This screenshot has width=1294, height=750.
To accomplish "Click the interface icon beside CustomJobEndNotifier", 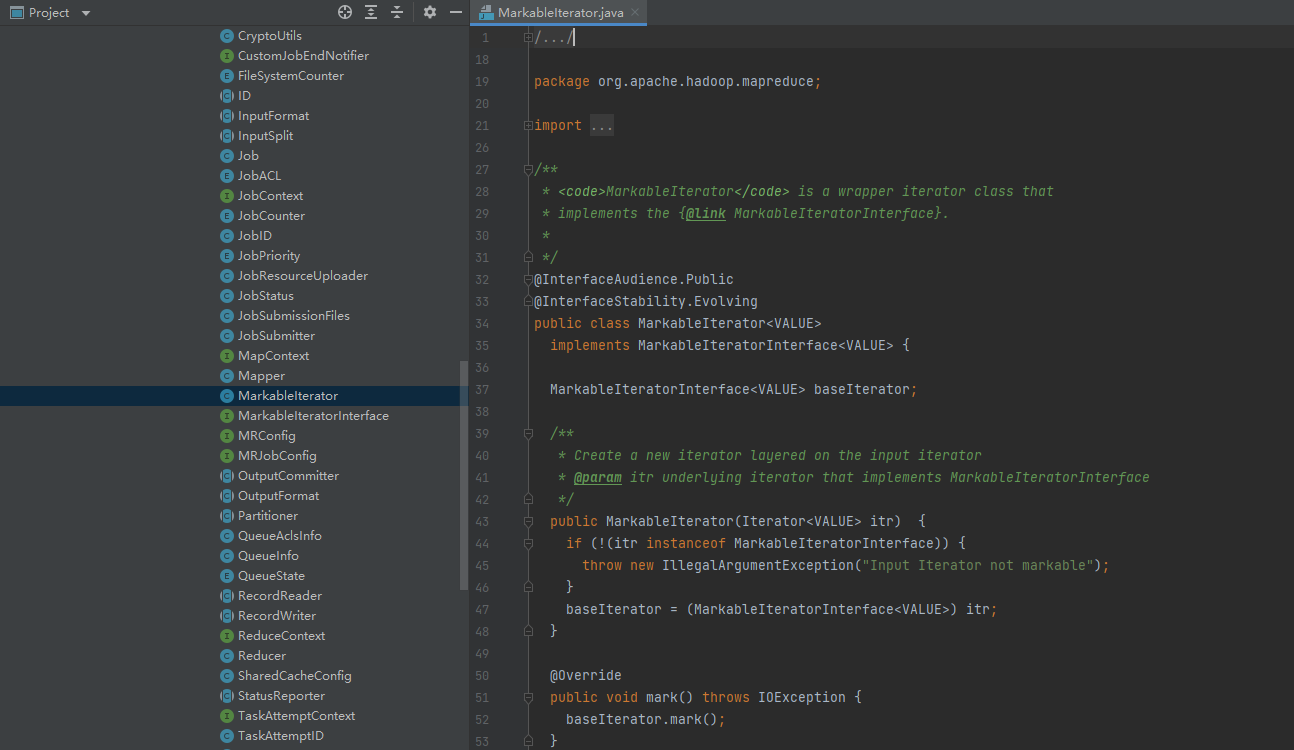I will click(x=227, y=56).
